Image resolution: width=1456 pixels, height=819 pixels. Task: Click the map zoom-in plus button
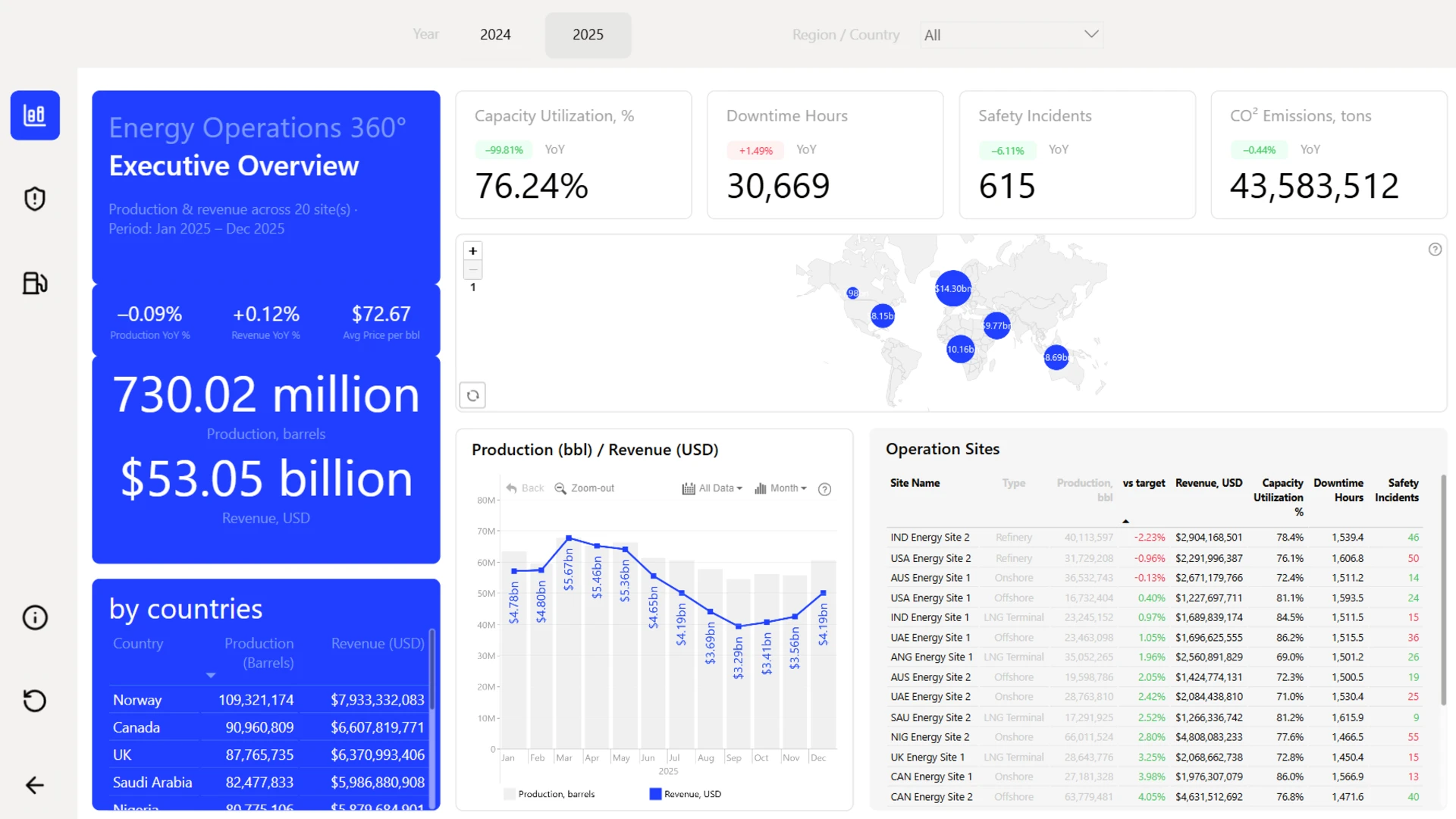472,251
